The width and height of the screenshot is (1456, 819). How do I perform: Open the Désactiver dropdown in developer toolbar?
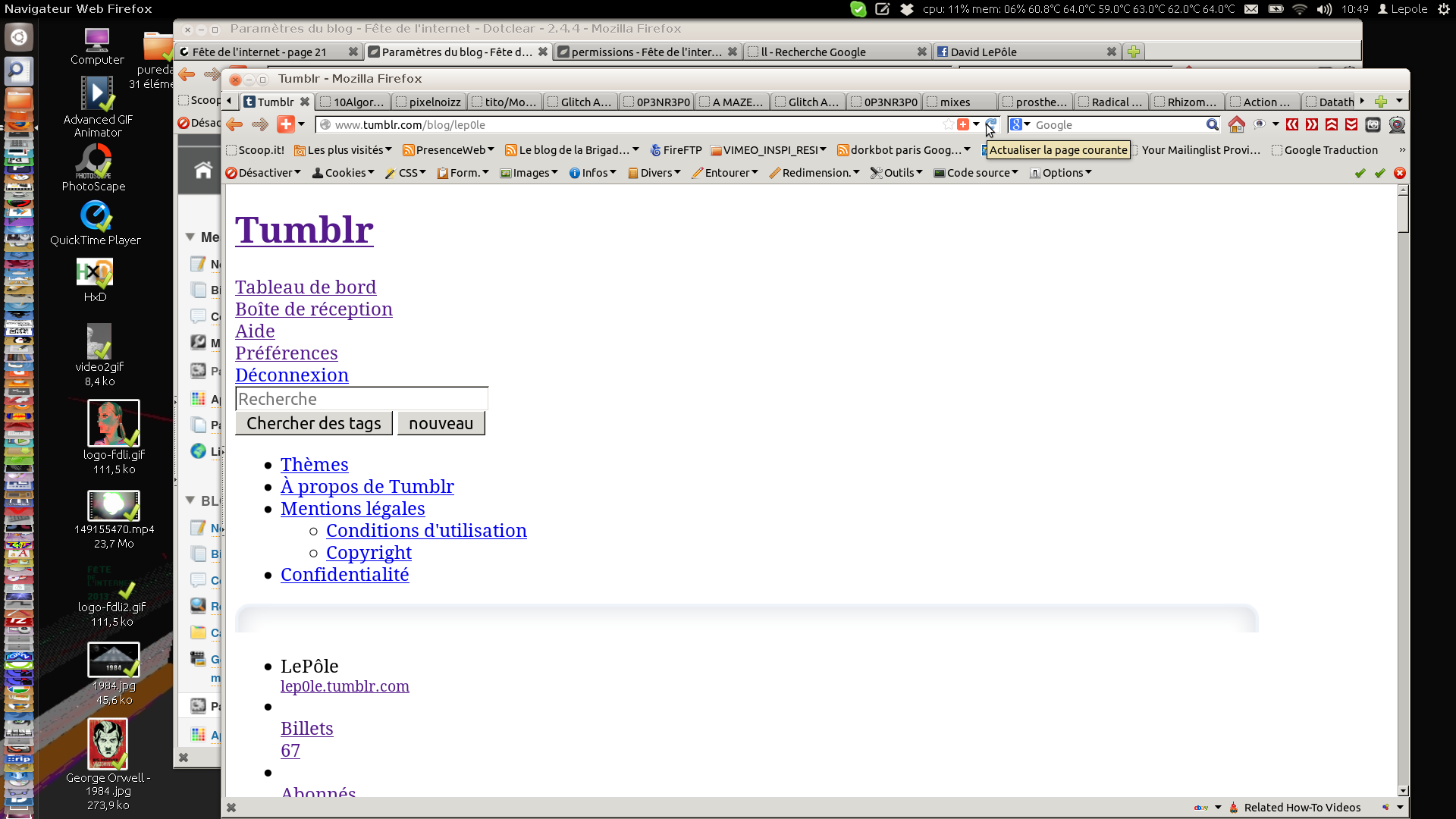[263, 173]
